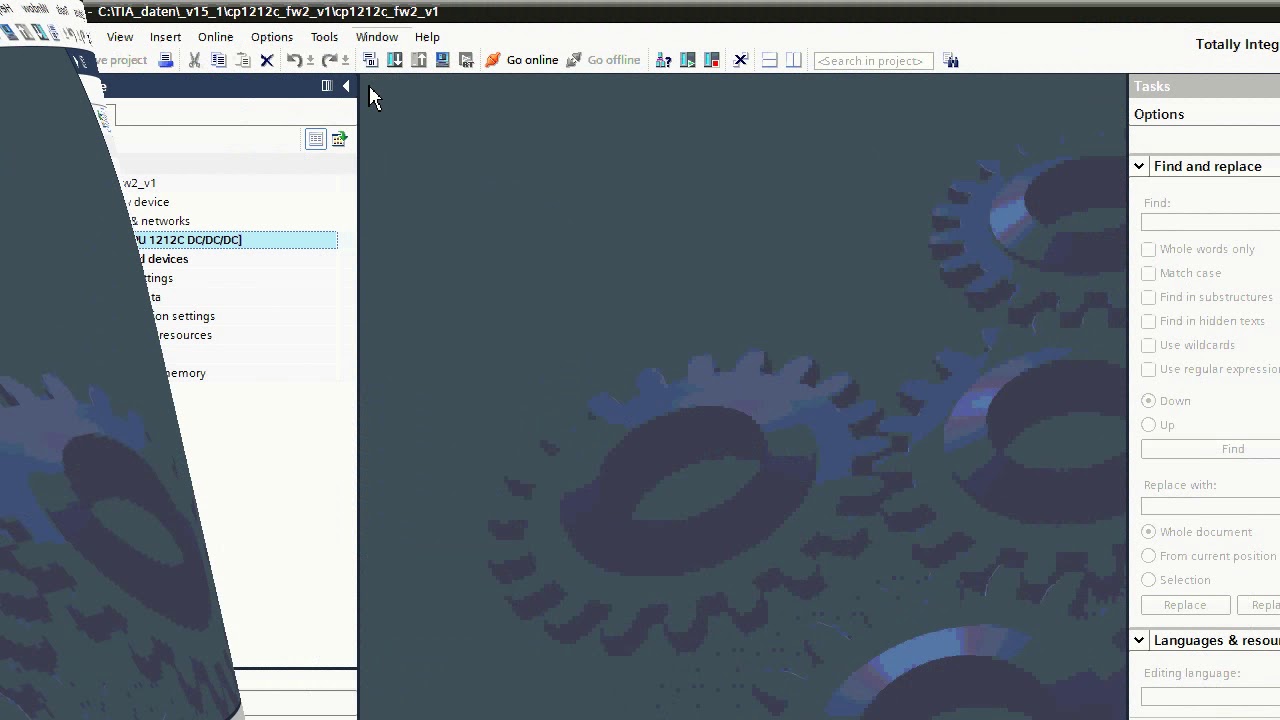The height and width of the screenshot is (720, 1280).
Task: Click the Options tab in Tasks panel
Action: 1159,114
